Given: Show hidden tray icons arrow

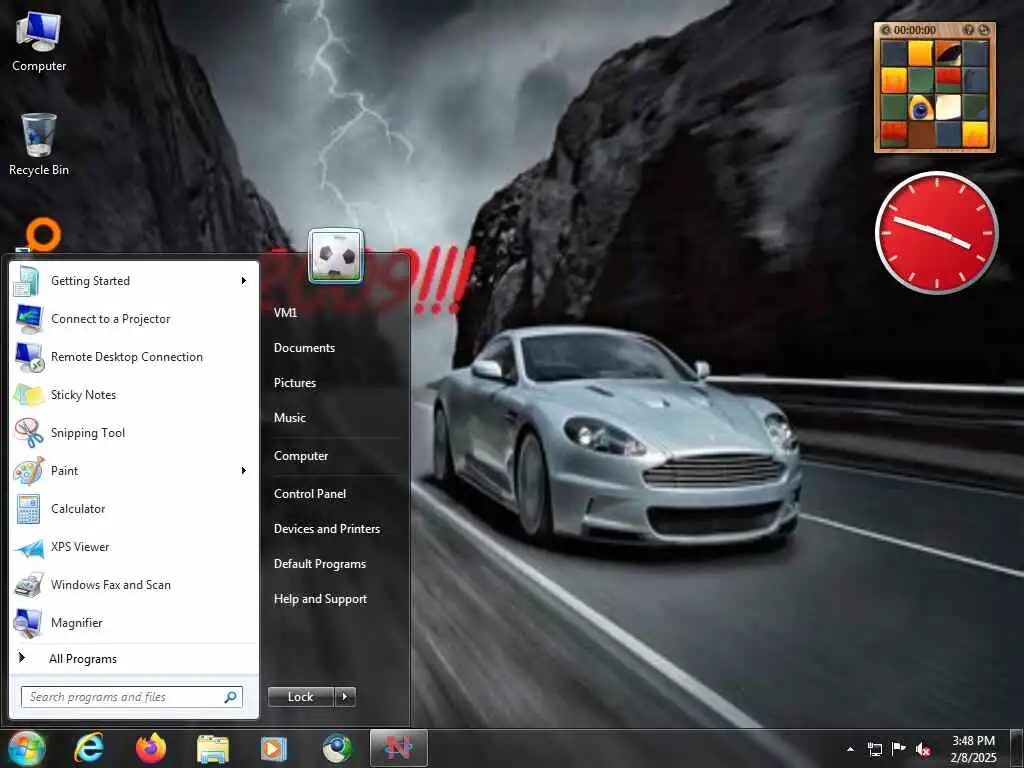Looking at the screenshot, I should [x=850, y=749].
